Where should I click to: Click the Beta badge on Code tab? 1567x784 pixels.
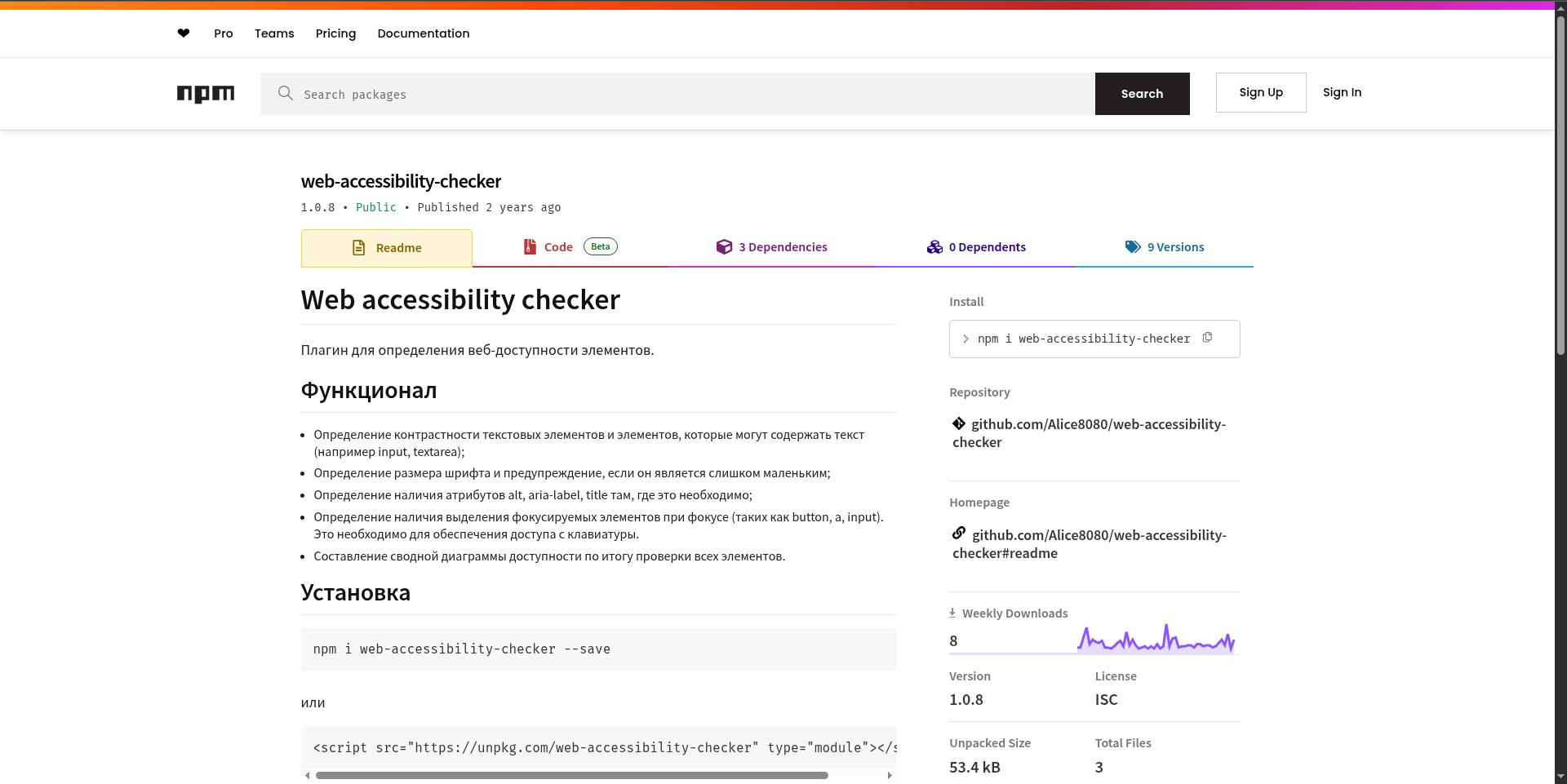click(x=601, y=246)
